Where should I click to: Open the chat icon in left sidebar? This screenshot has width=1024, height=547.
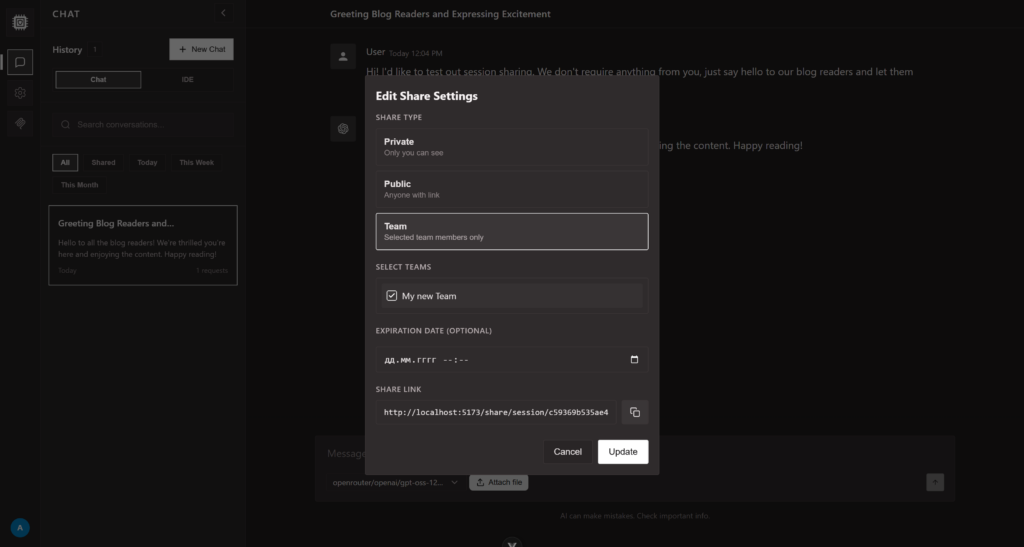[20, 62]
